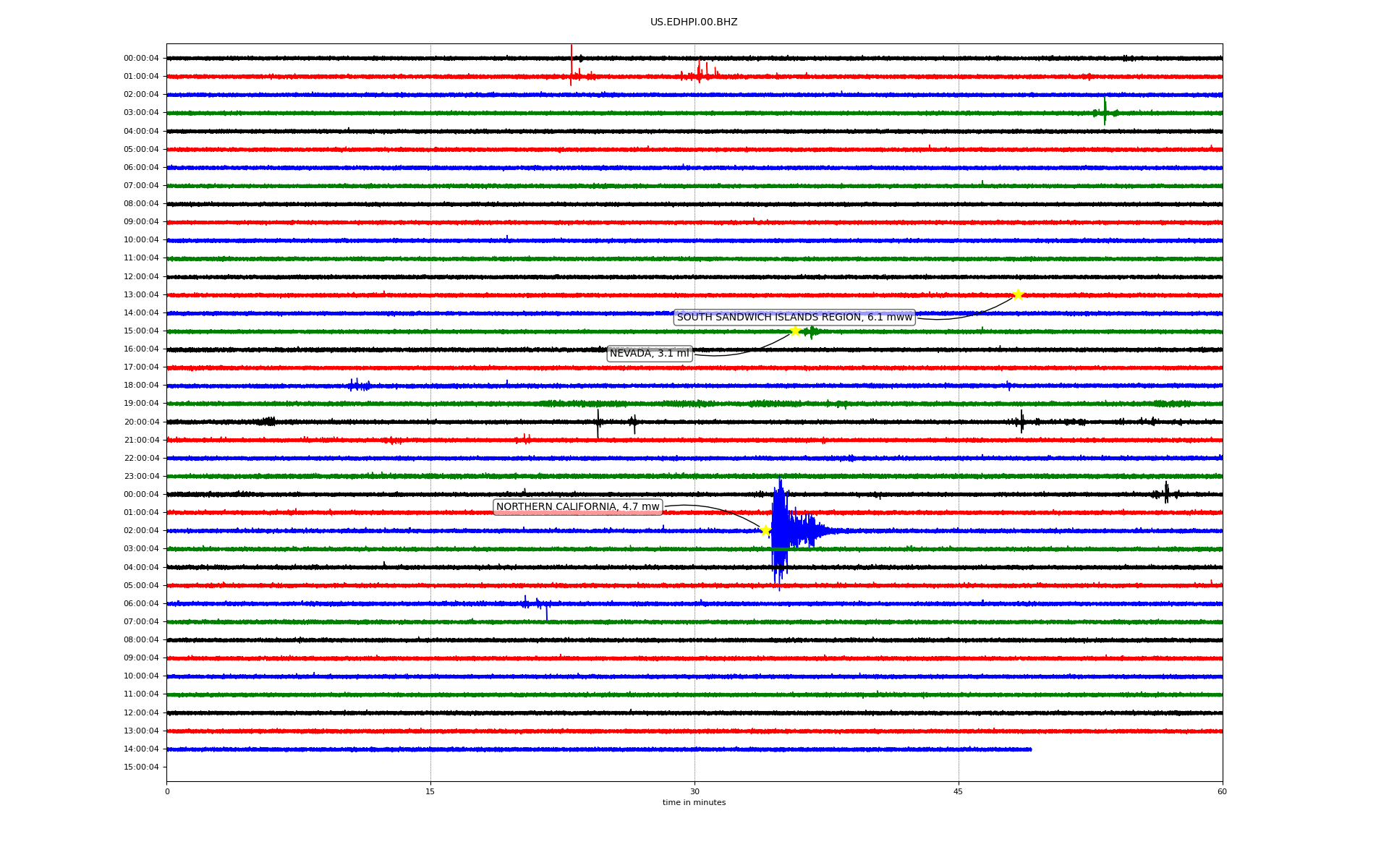Click the 19:00:04 time label
The height and width of the screenshot is (868, 1389).
coord(141,404)
